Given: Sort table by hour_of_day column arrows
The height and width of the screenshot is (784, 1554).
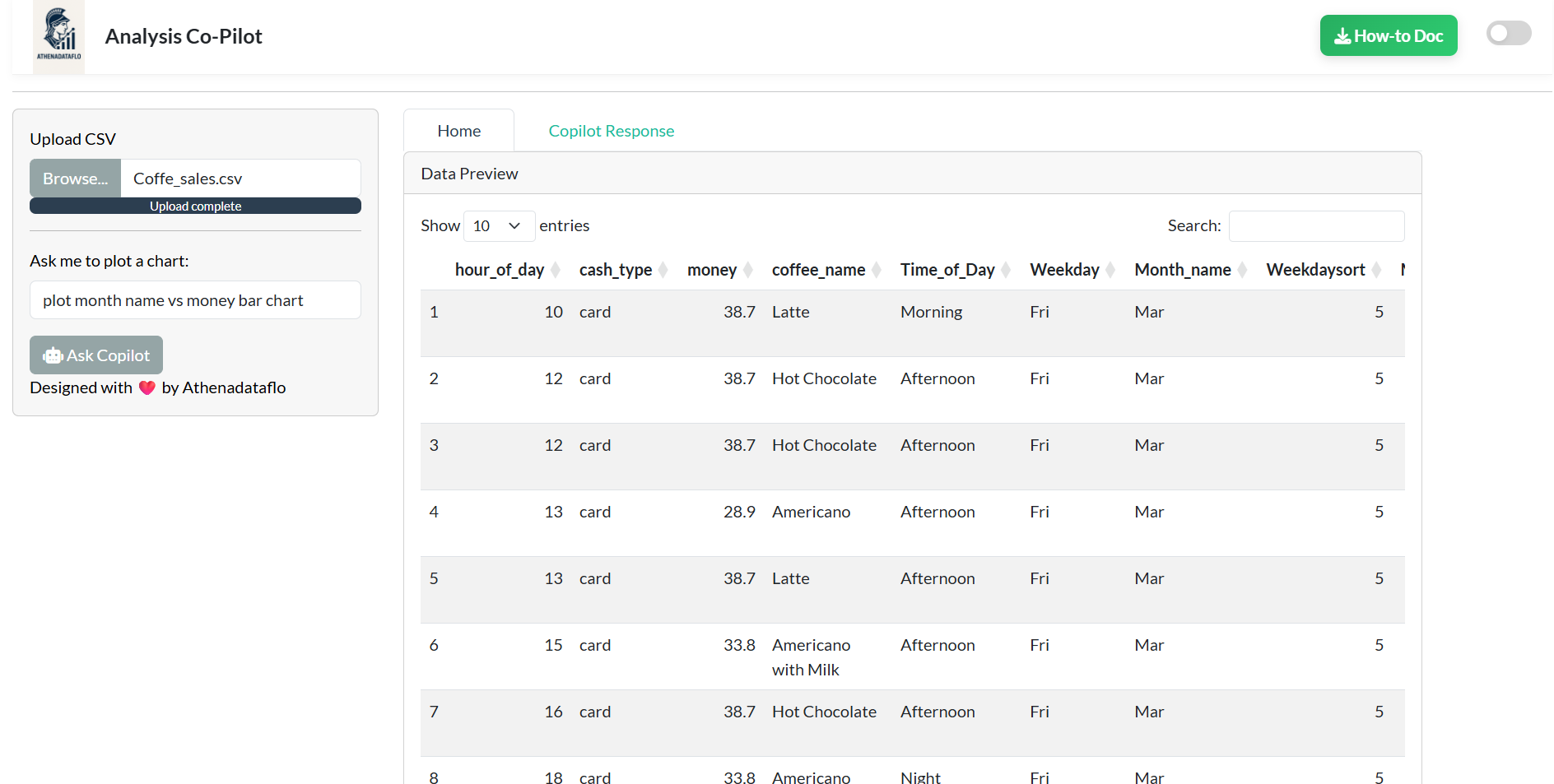Looking at the screenshot, I should coord(556,270).
